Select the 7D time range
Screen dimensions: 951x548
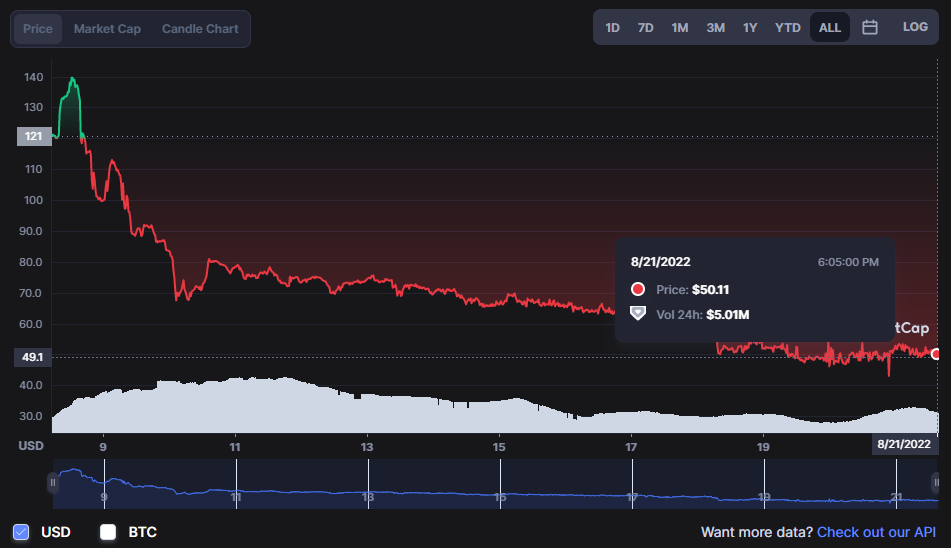pyautogui.click(x=646, y=28)
